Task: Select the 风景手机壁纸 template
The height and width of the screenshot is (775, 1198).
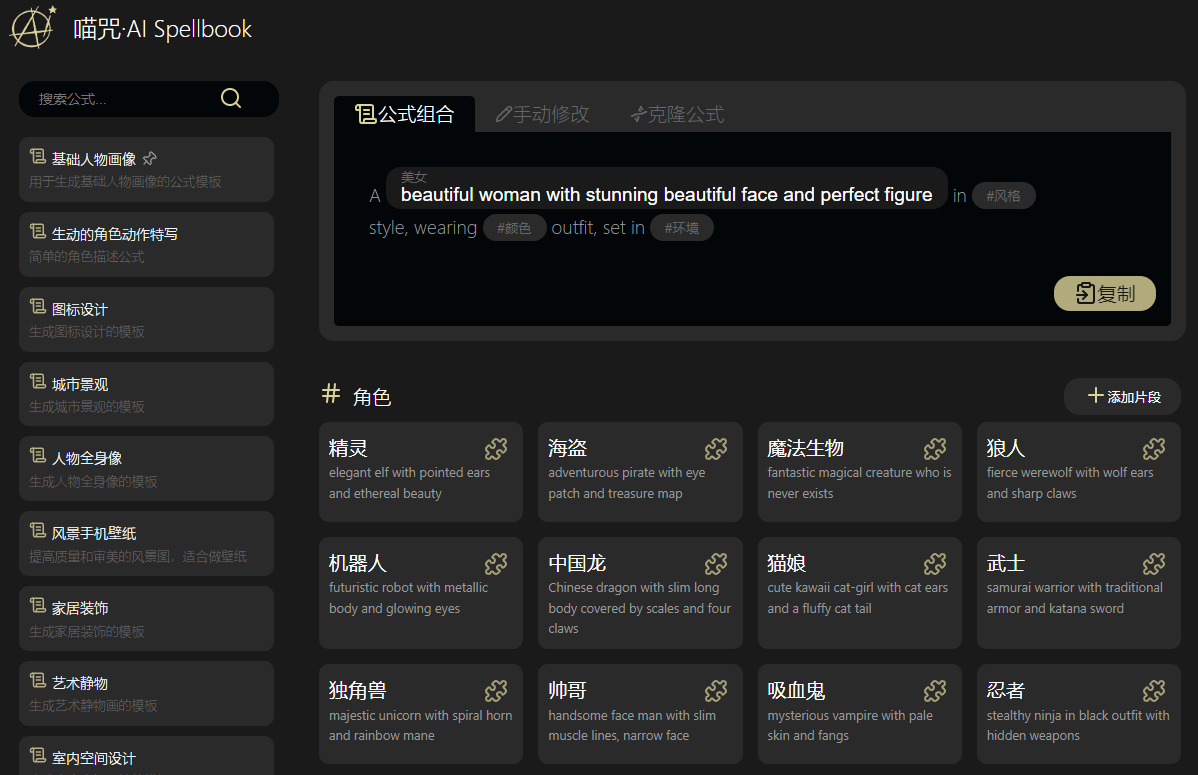Action: 147,543
